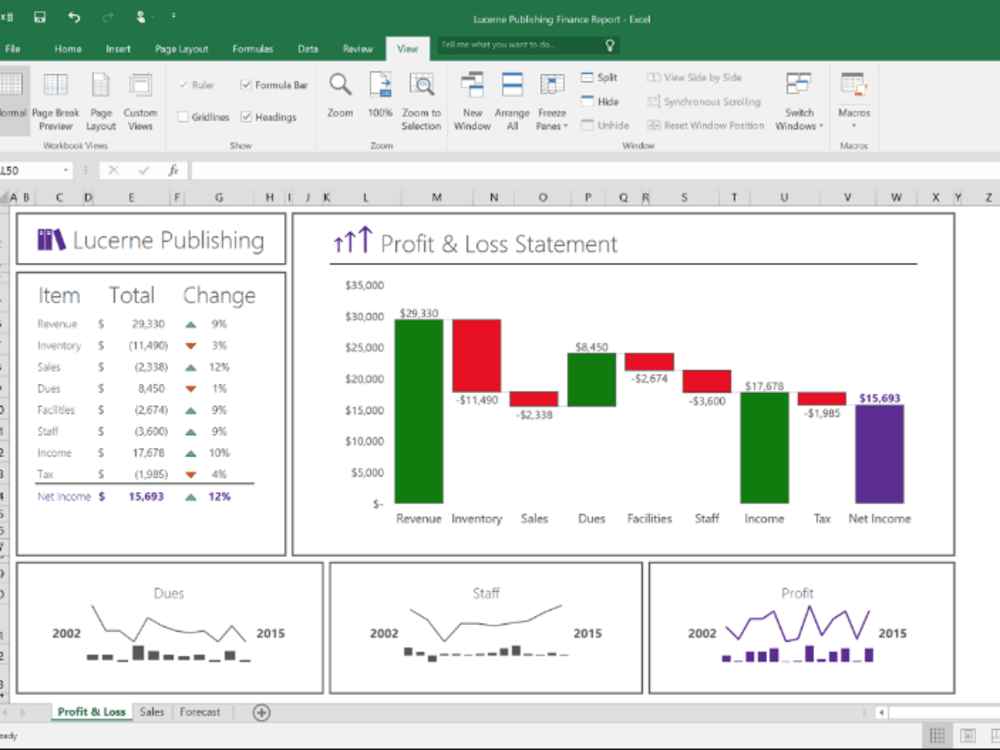Click Zoom to Selection
The width and height of the screenshot is (1000, 750).
click(x=421, y=101)
